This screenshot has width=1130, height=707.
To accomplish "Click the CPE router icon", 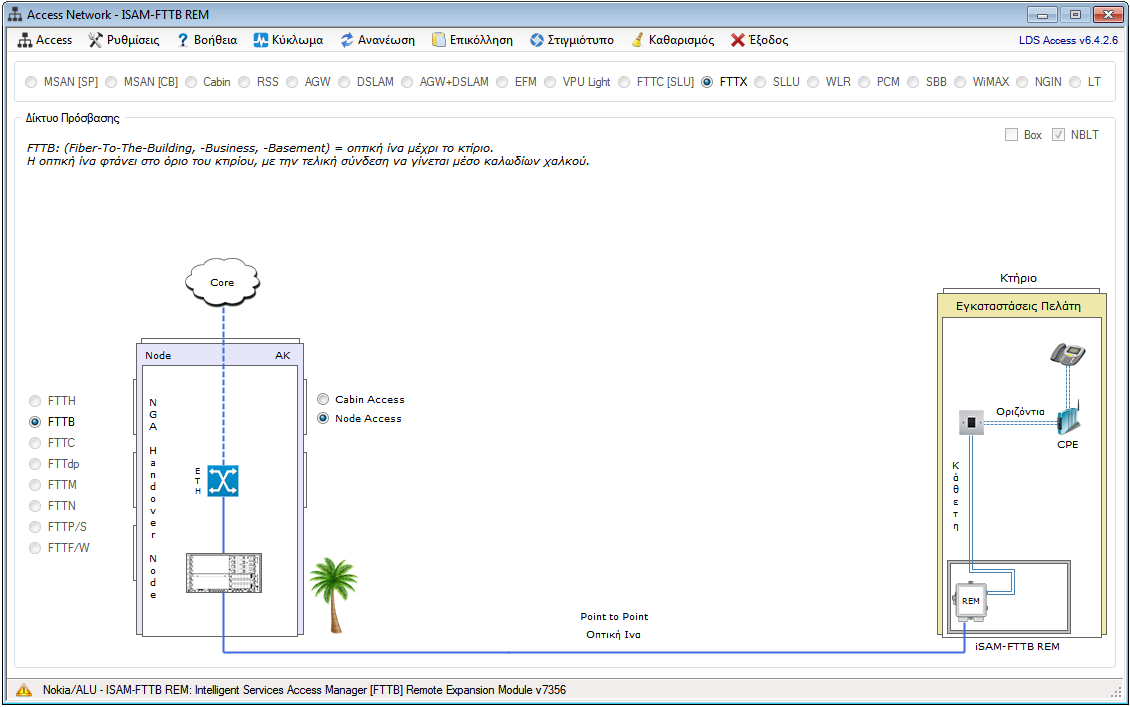I will (1067, 417).
